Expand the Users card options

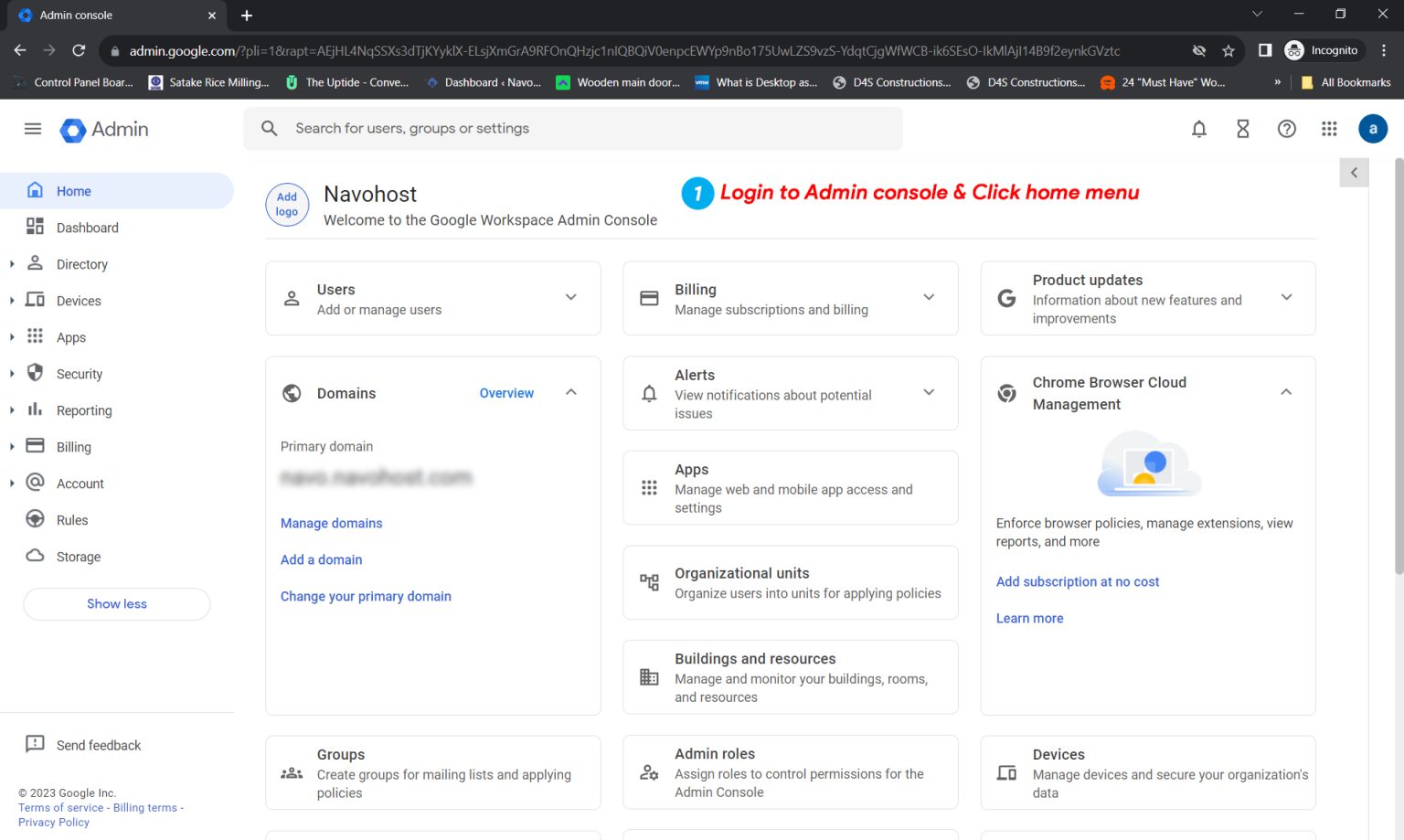[571, 297]
